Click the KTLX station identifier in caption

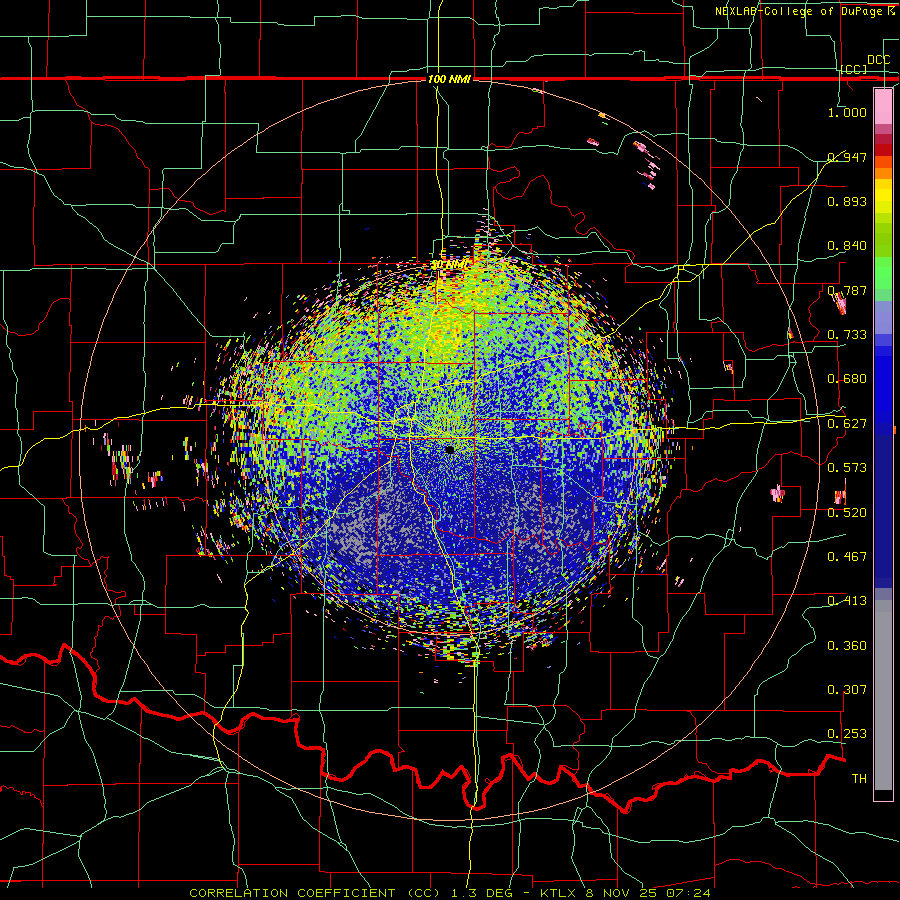click(560, 893)
